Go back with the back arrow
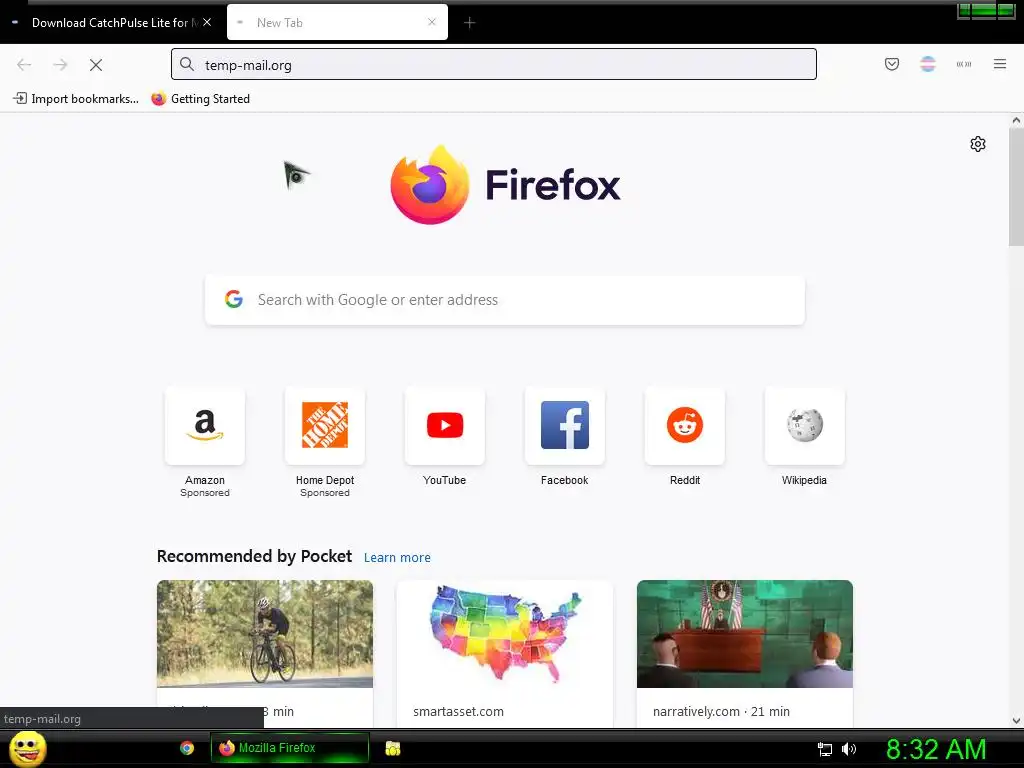 24,65
